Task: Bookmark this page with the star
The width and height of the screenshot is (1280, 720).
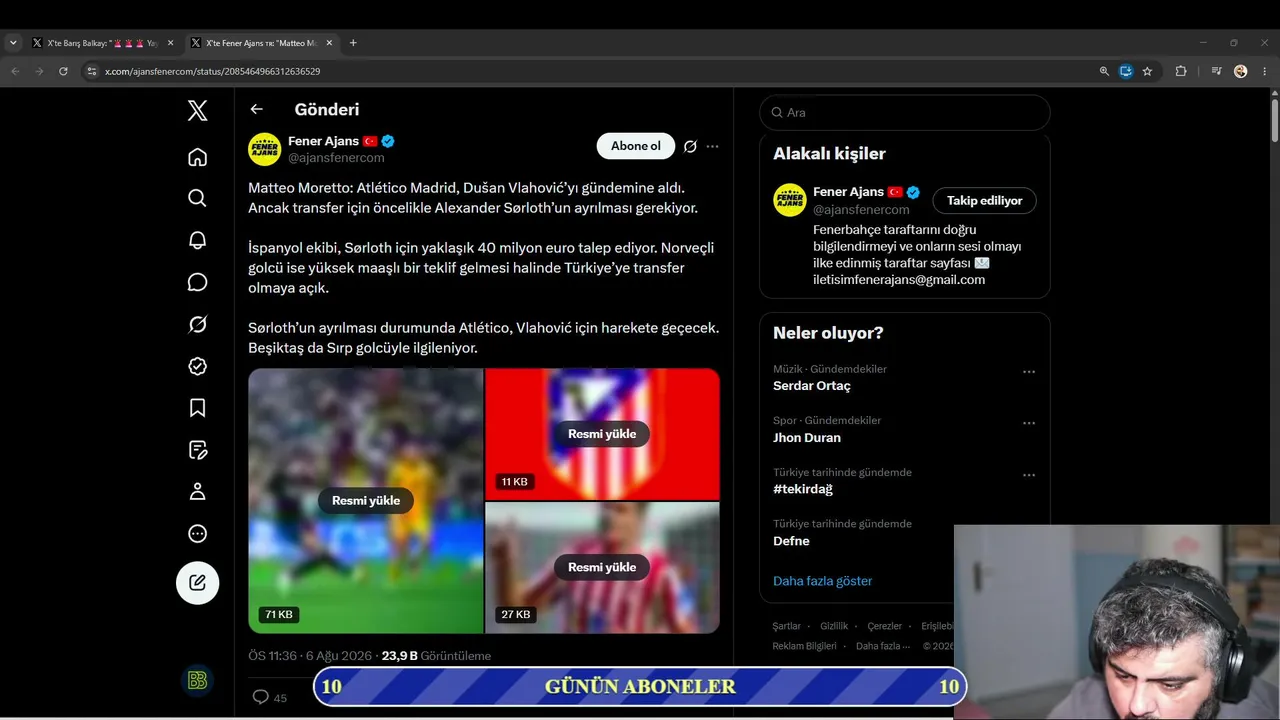Action: point(1147,71)
